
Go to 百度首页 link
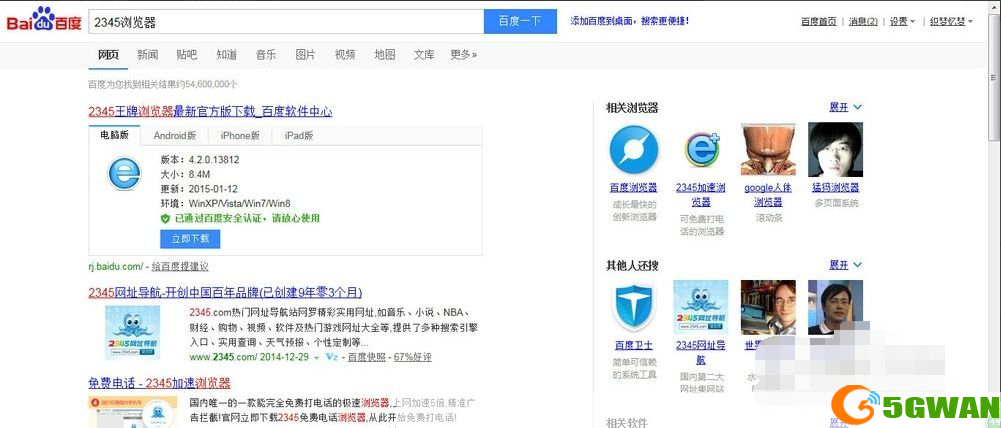pos(818,21)
